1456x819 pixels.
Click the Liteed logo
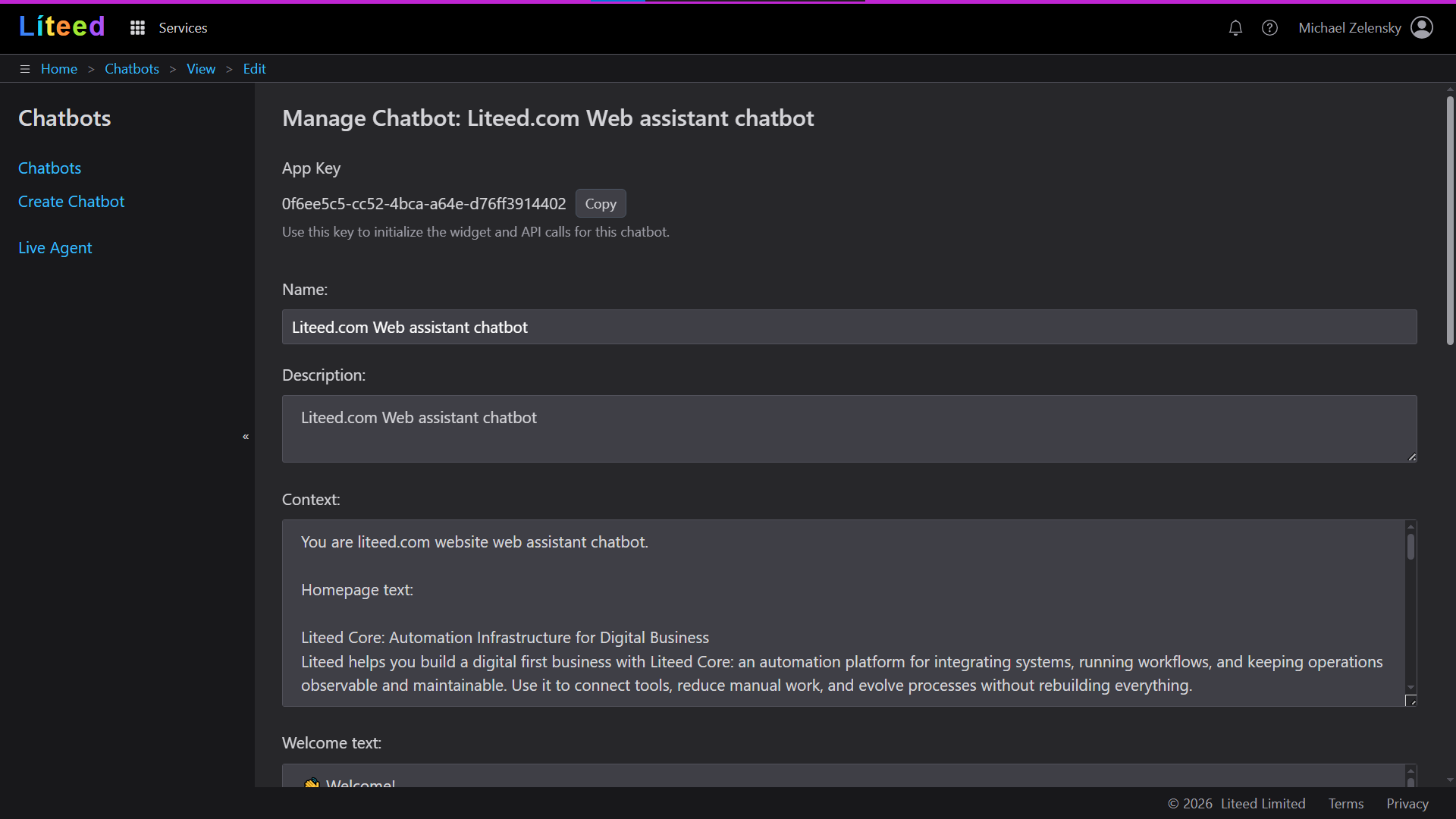tap(61, 26)
